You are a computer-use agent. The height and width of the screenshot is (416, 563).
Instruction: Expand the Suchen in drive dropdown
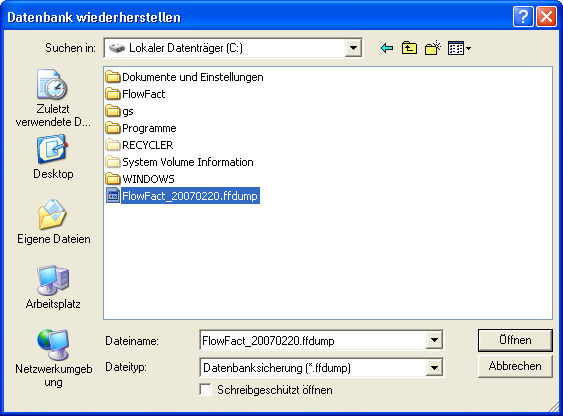click(x=353, y=48)
